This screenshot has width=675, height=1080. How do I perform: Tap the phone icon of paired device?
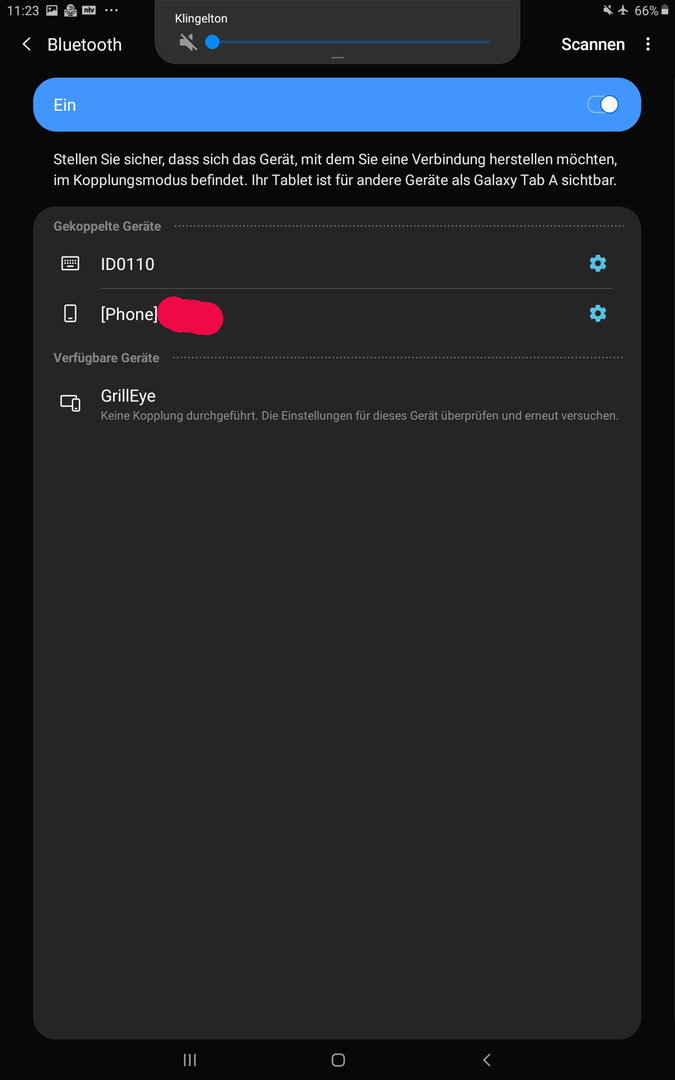tap(70, 313)
